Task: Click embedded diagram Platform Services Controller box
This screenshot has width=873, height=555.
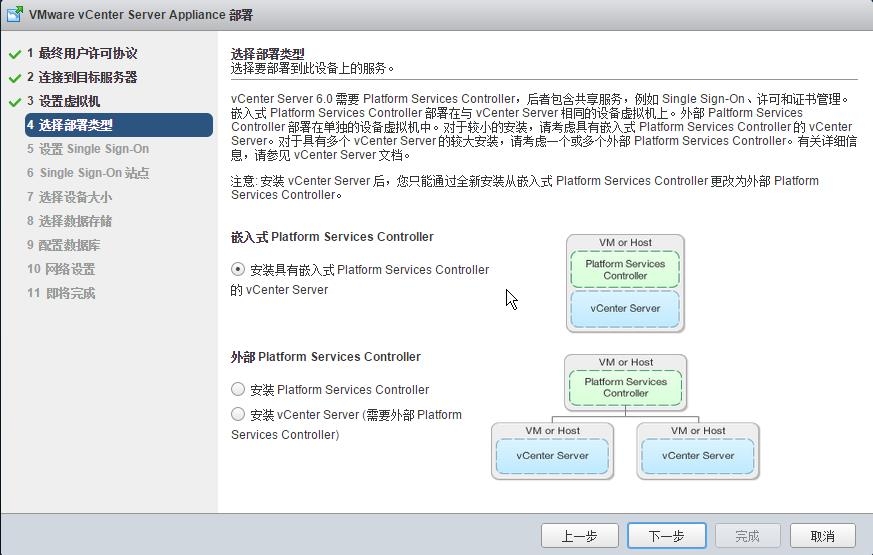Action: coord(625,269)
